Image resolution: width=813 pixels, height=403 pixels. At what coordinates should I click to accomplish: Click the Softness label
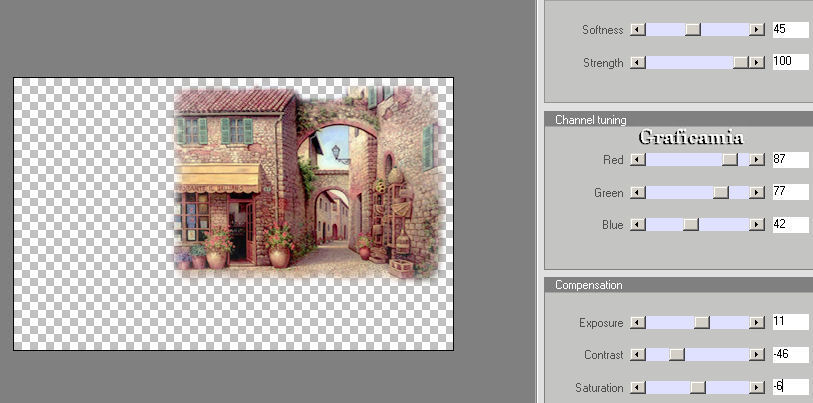(602, 30)
